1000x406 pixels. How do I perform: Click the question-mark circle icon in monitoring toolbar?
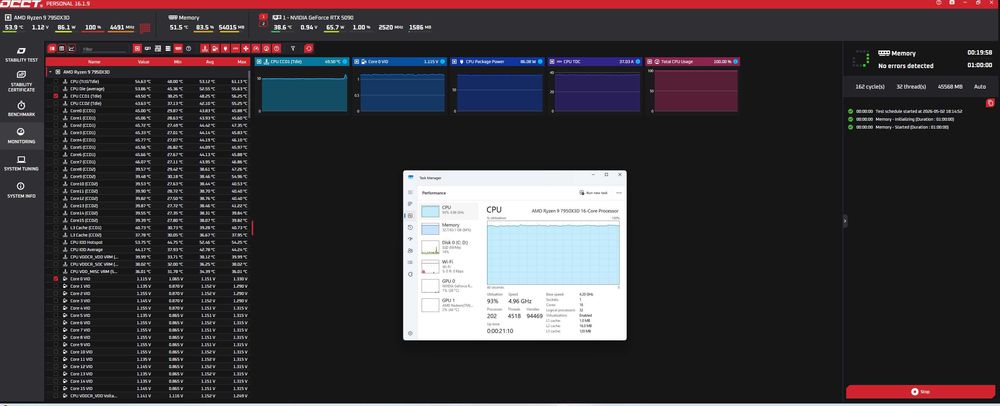point(188,48)
